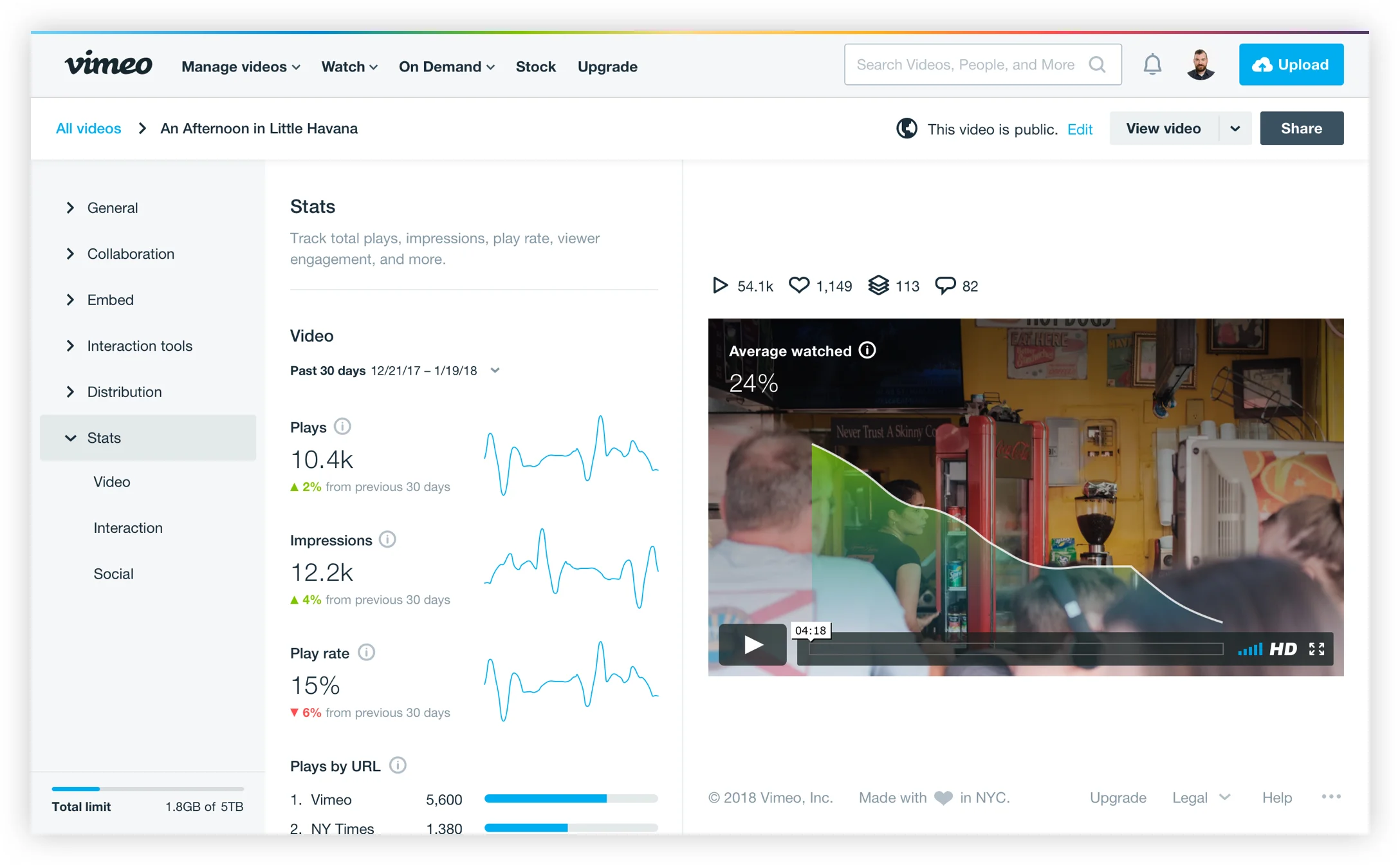Click the heart in footer
The height and width of the screenshot is (865, 1400).
click(943, 798)
